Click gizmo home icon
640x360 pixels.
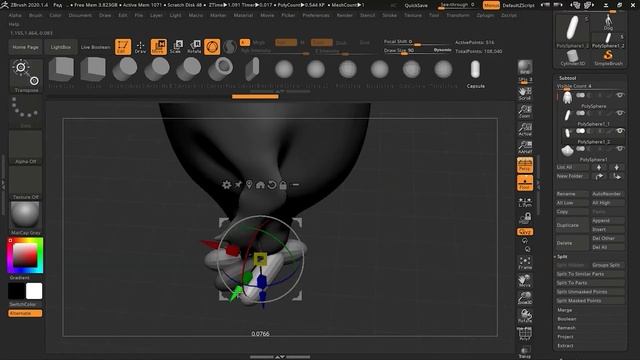coord(260,185)
